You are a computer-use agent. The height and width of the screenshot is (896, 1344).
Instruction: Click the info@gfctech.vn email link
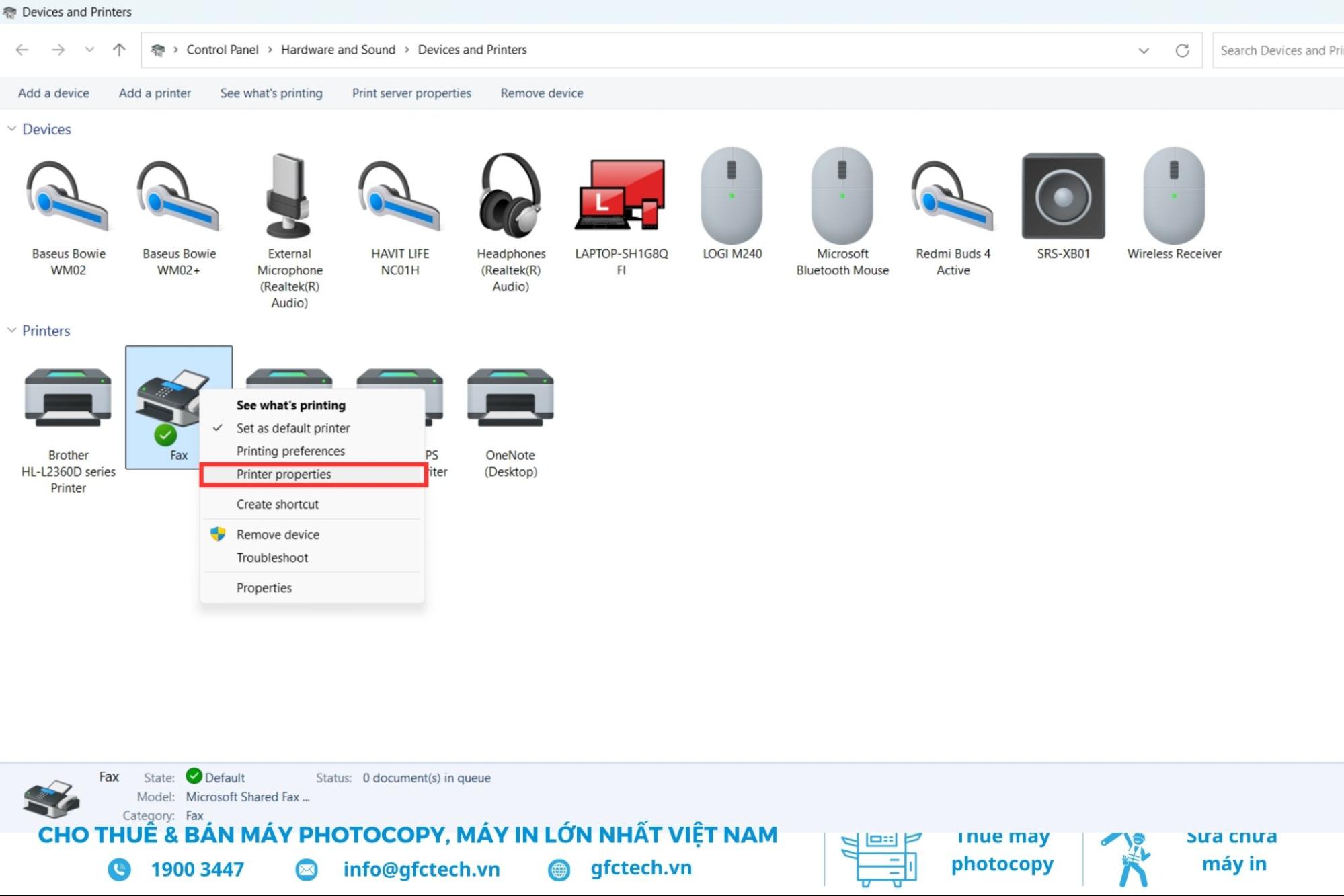[x=422, y=869]
